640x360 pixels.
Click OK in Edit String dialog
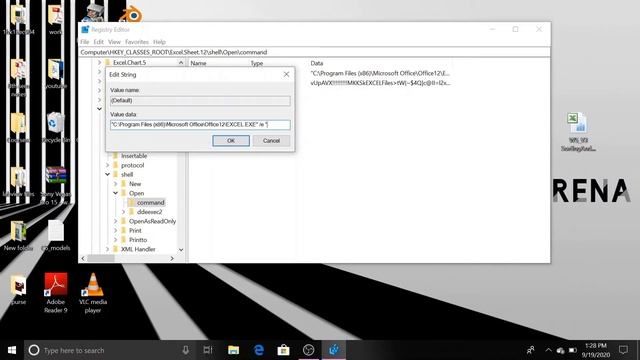pyautogui.click(x=231, y=141)
